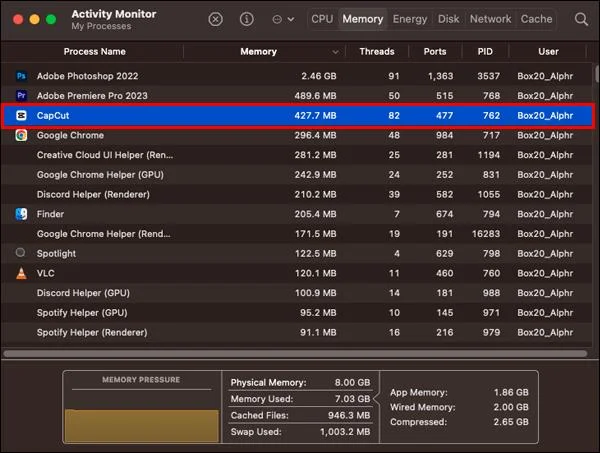
Task: Open the Network tab
Action: pos(490,19)
